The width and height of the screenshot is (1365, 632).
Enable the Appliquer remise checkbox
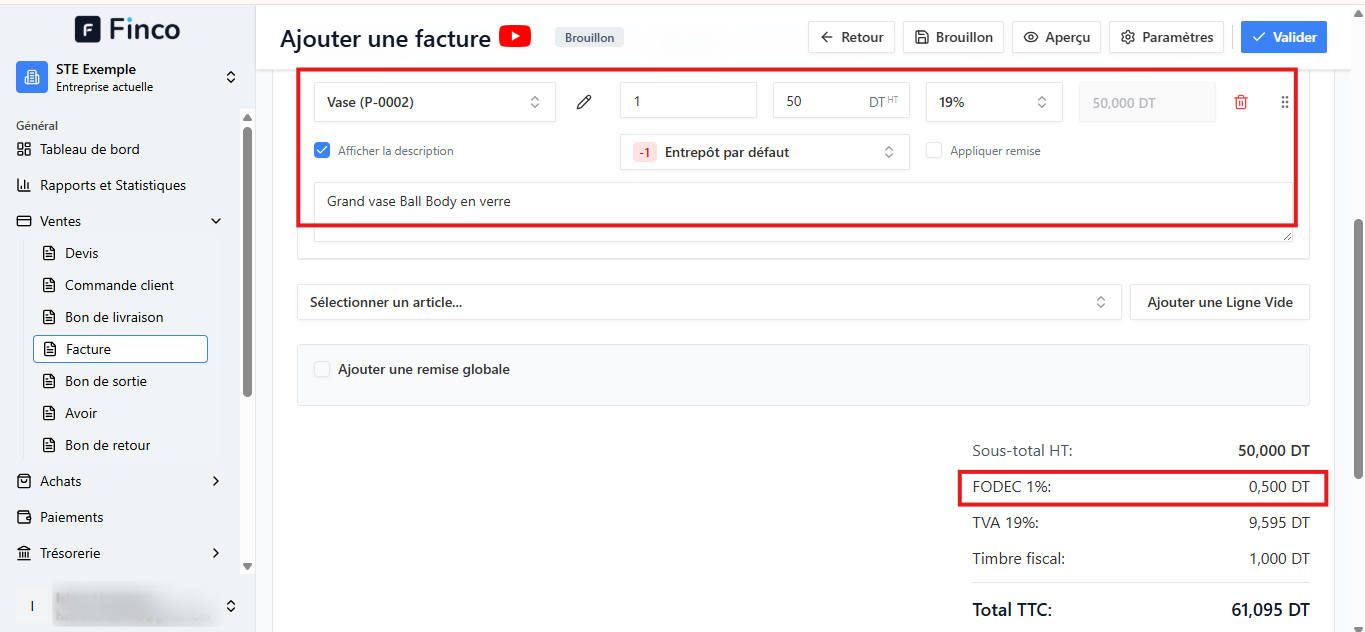click(934, 150)
